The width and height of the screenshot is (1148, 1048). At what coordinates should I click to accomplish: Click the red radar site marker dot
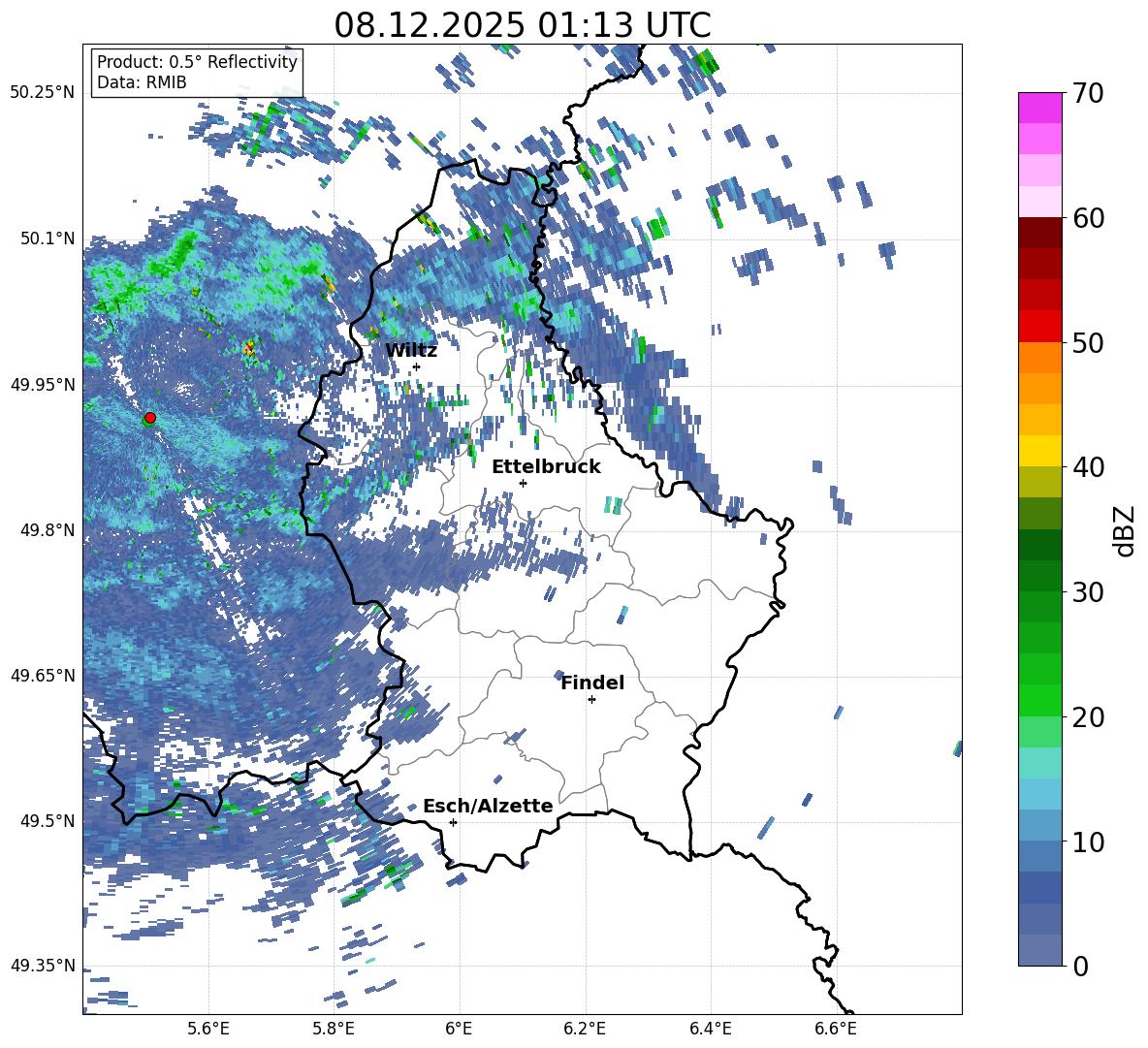150,418
